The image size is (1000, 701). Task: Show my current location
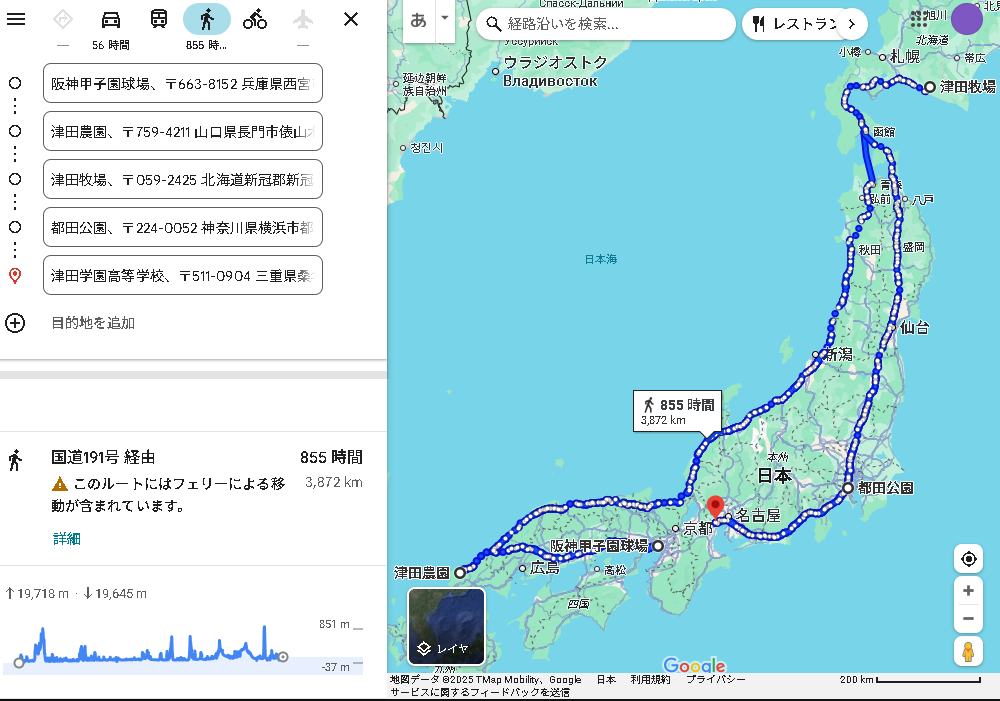tap(969, 559)
